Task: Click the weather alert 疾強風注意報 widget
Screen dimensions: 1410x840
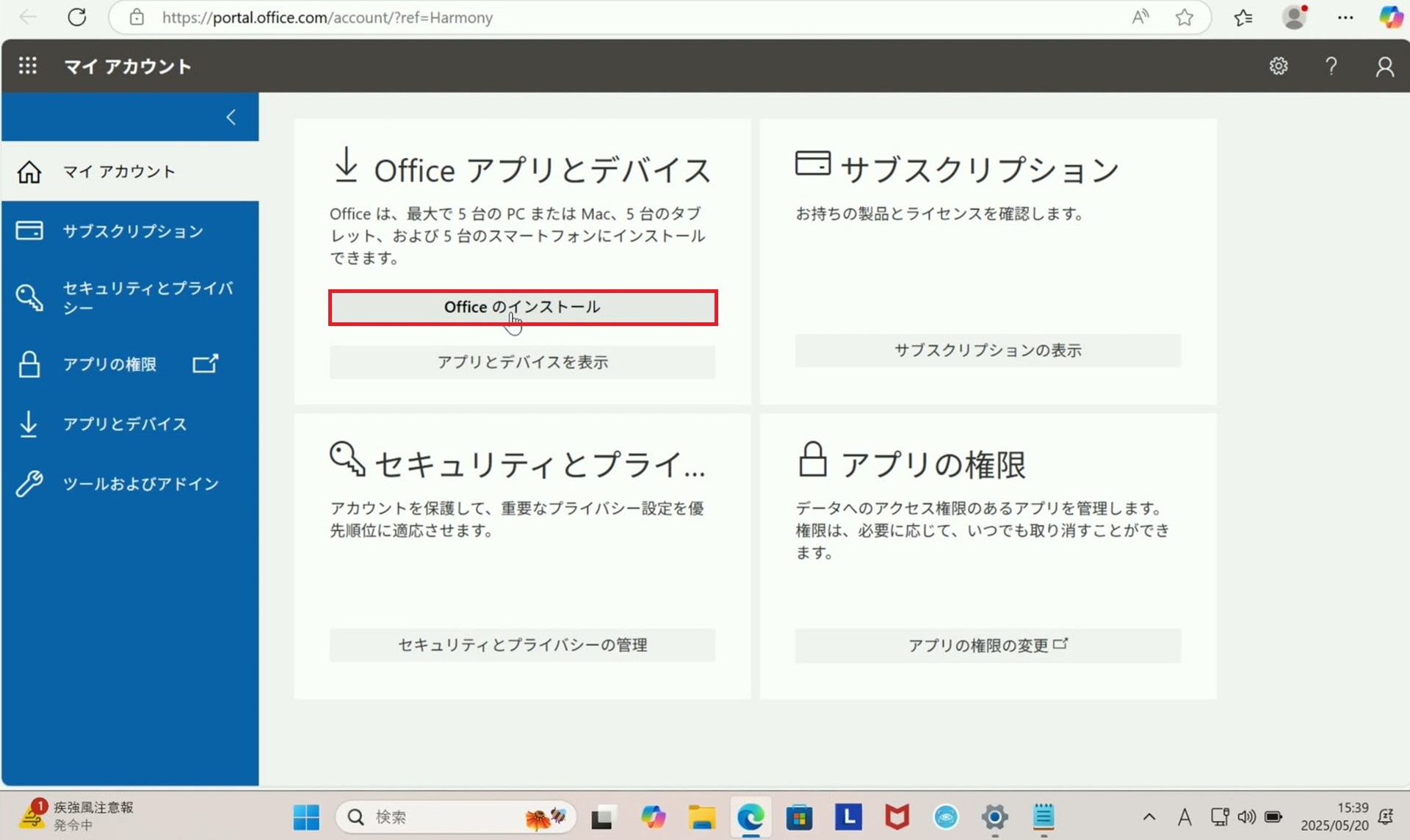Action: point(77,815)
